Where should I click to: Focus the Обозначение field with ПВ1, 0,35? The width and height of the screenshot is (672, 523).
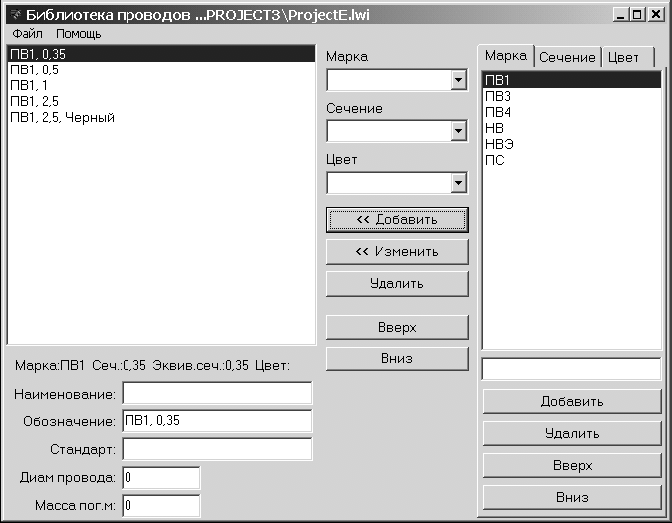(x=217, y=421)
